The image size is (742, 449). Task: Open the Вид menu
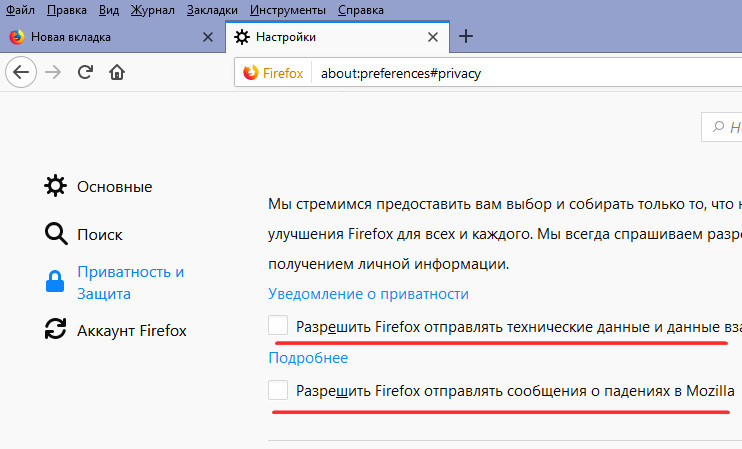[x=109, y=10]
